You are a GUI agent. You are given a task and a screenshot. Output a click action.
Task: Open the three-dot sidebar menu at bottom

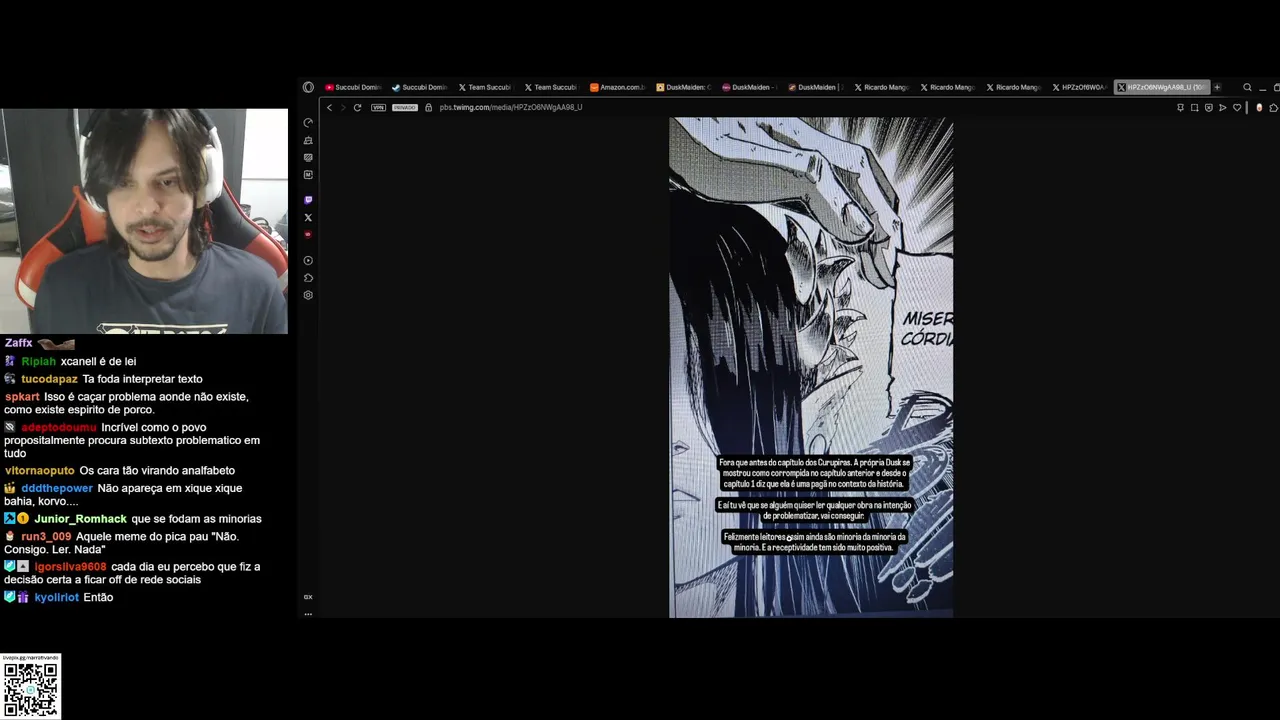point(308,613)
